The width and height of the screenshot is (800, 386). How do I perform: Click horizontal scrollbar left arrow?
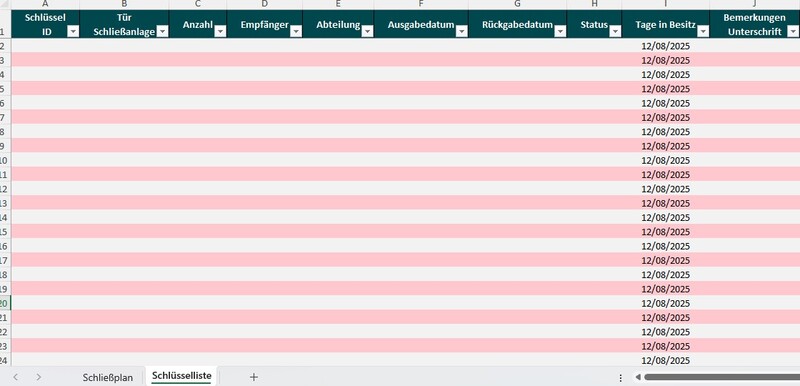pyautogui.click(x=638, y=377)
